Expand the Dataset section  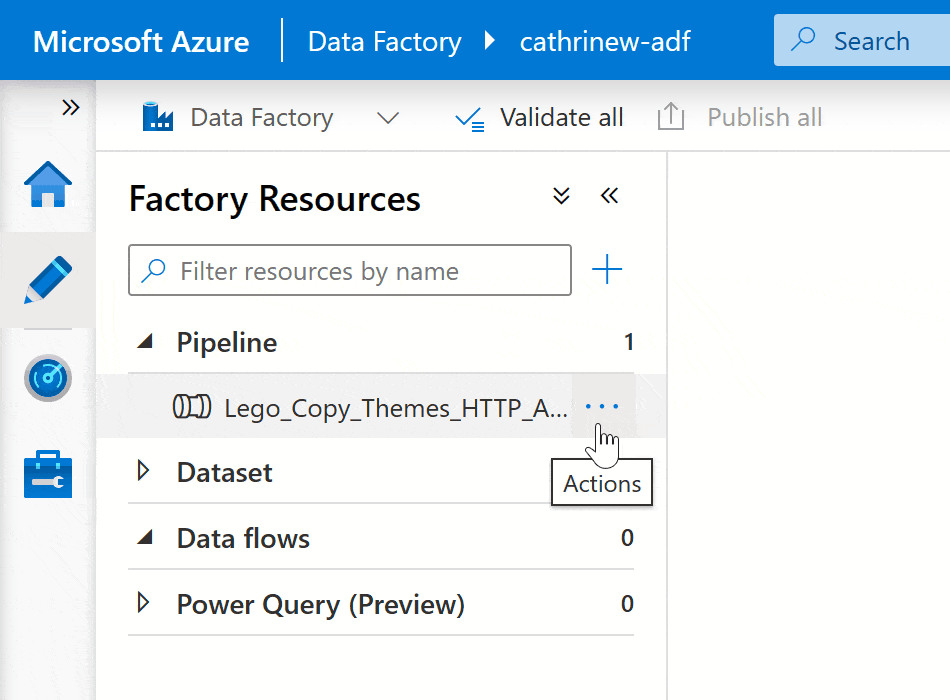[x=144, y=471]
